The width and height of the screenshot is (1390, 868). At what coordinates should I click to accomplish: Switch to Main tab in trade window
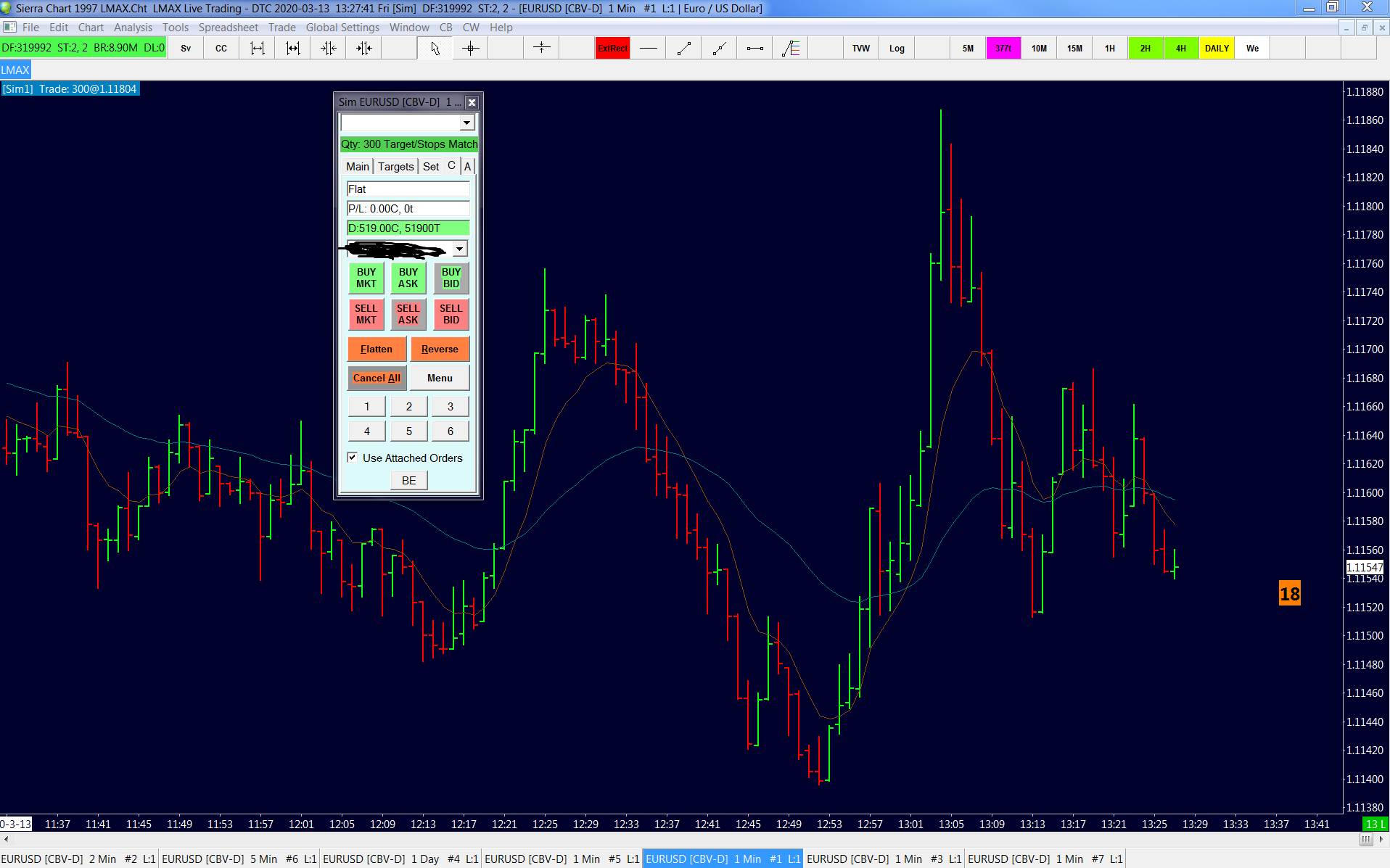click(x=357, y=166)
